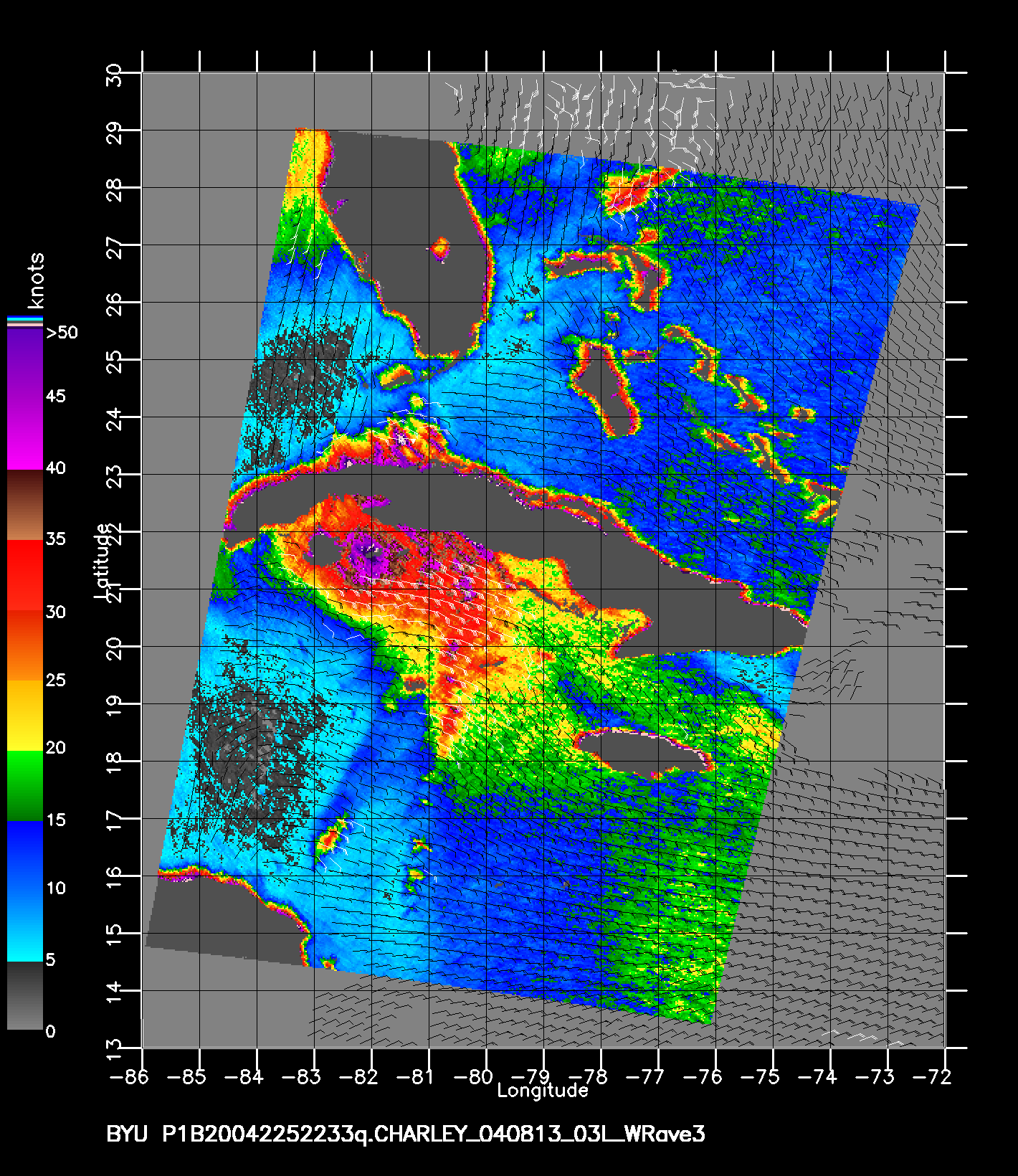This screenshot has height=1176, width=1018.
Task: Click the '14' latitude tick label
Action: click(x=114, y=991)
